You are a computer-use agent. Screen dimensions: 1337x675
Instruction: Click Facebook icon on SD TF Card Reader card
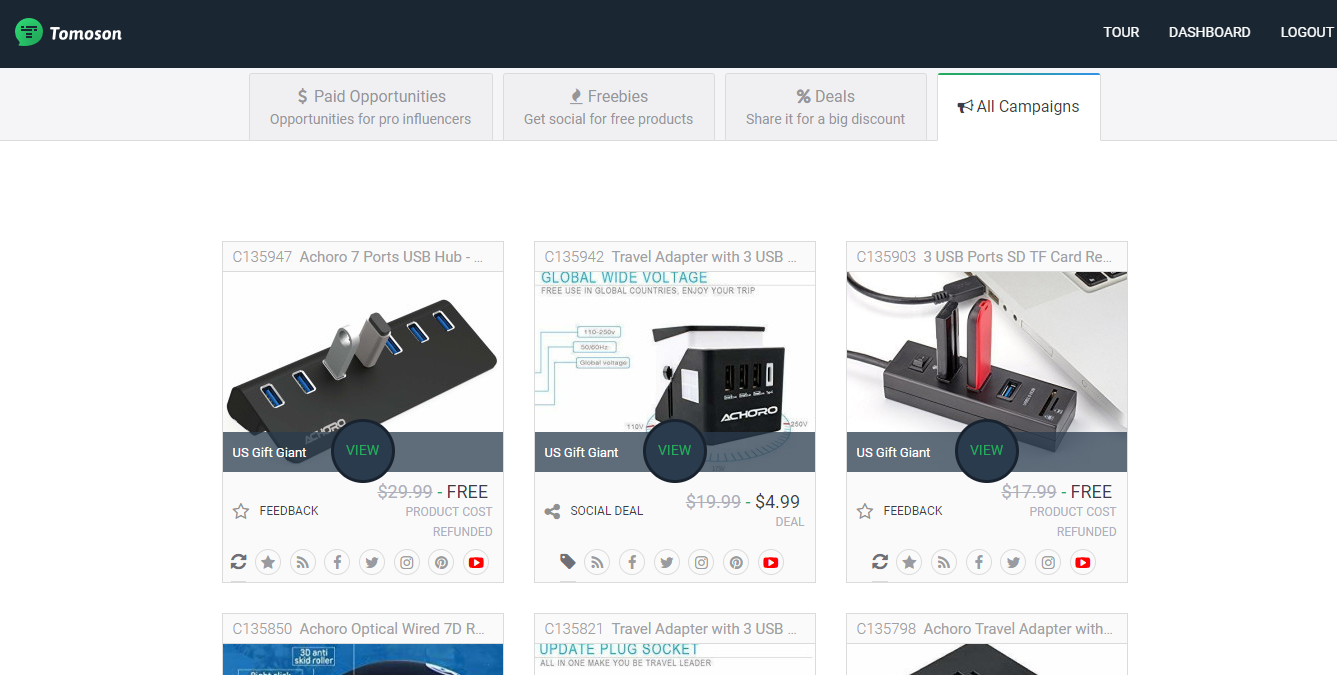point(979,563)
